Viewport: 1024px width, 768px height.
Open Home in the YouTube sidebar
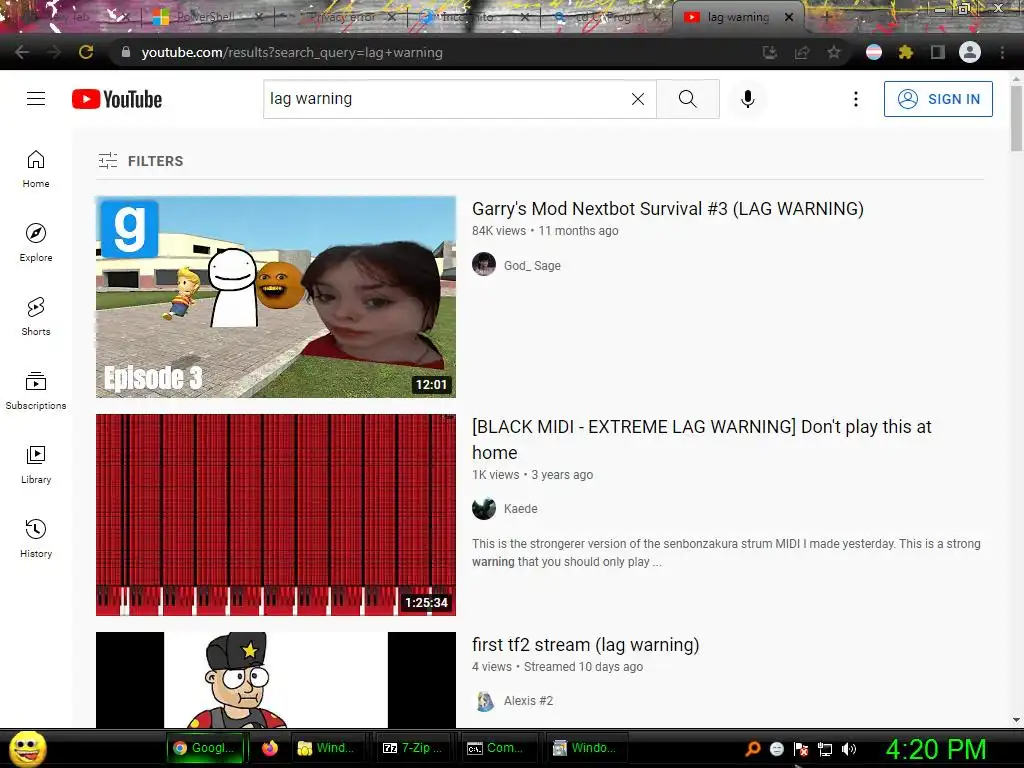click(36, 168)
